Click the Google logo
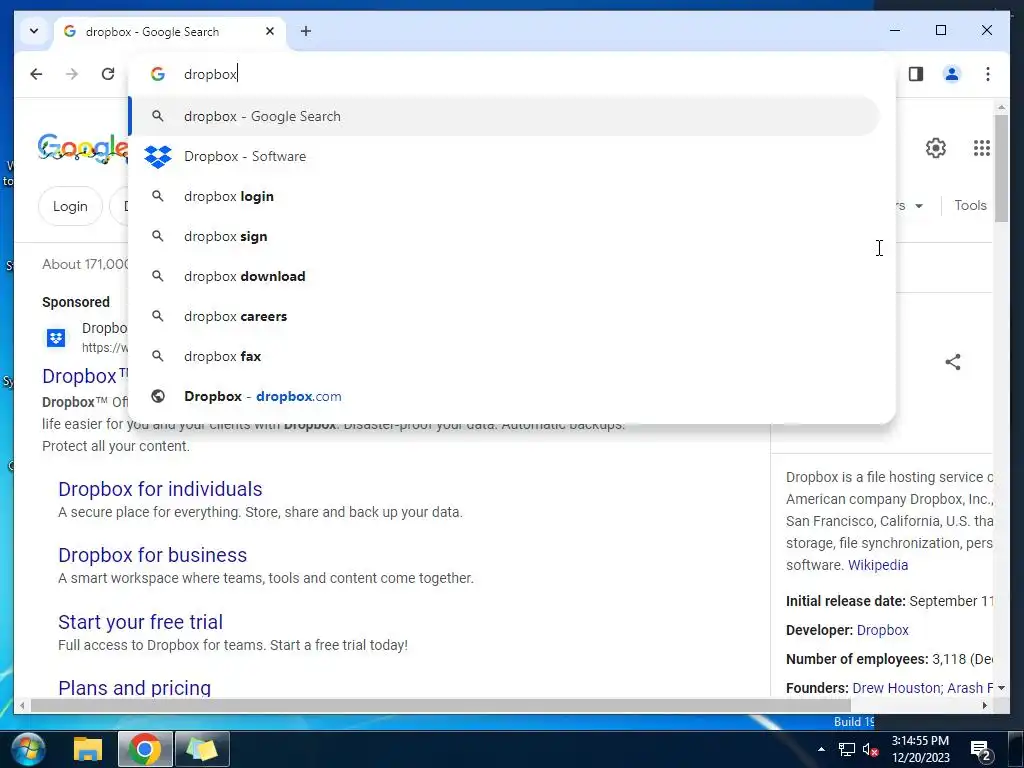1024x768 pixels. (x=82, y=148)
